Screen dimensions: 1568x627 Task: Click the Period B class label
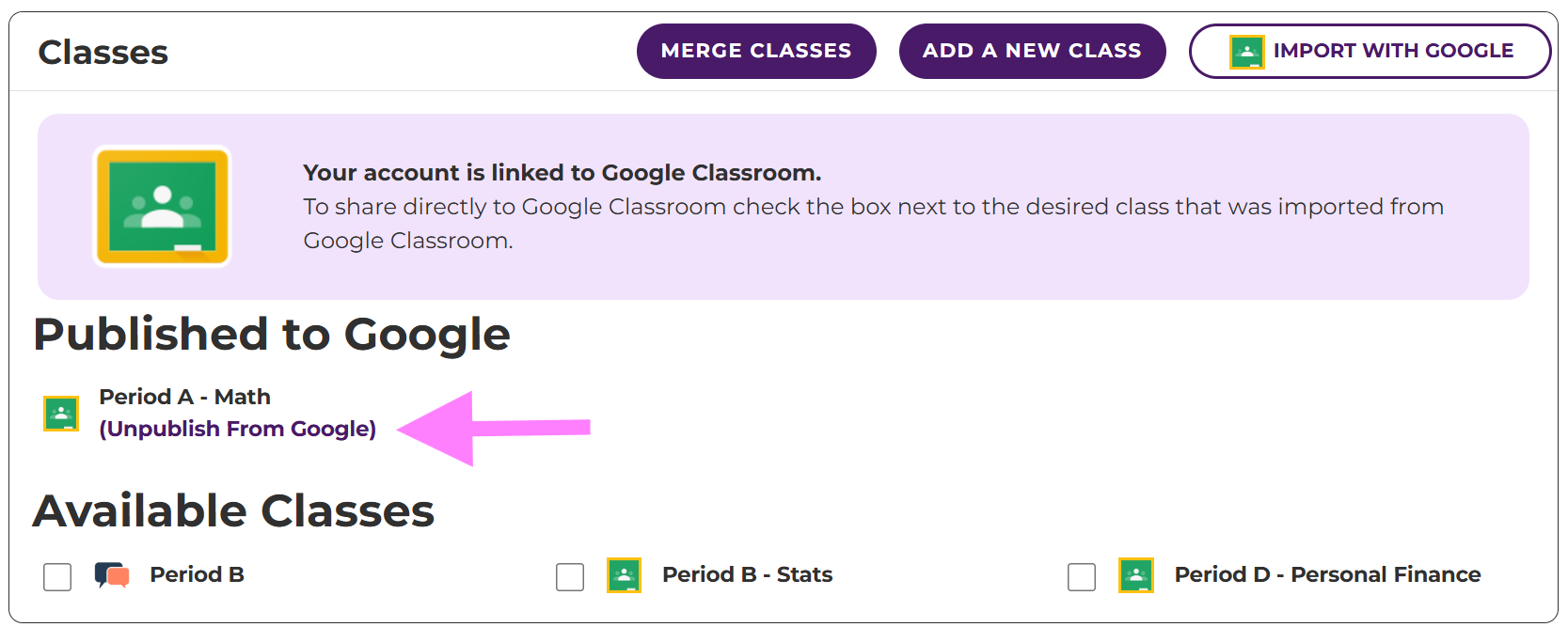(197, 574)
